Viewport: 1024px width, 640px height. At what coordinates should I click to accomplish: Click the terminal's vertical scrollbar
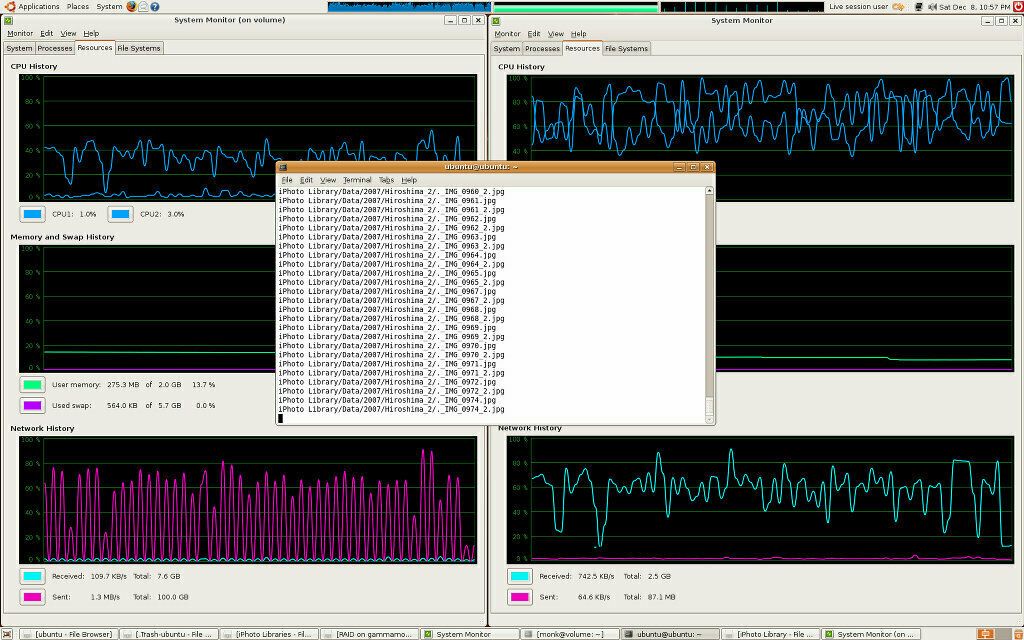coord(710,300)
